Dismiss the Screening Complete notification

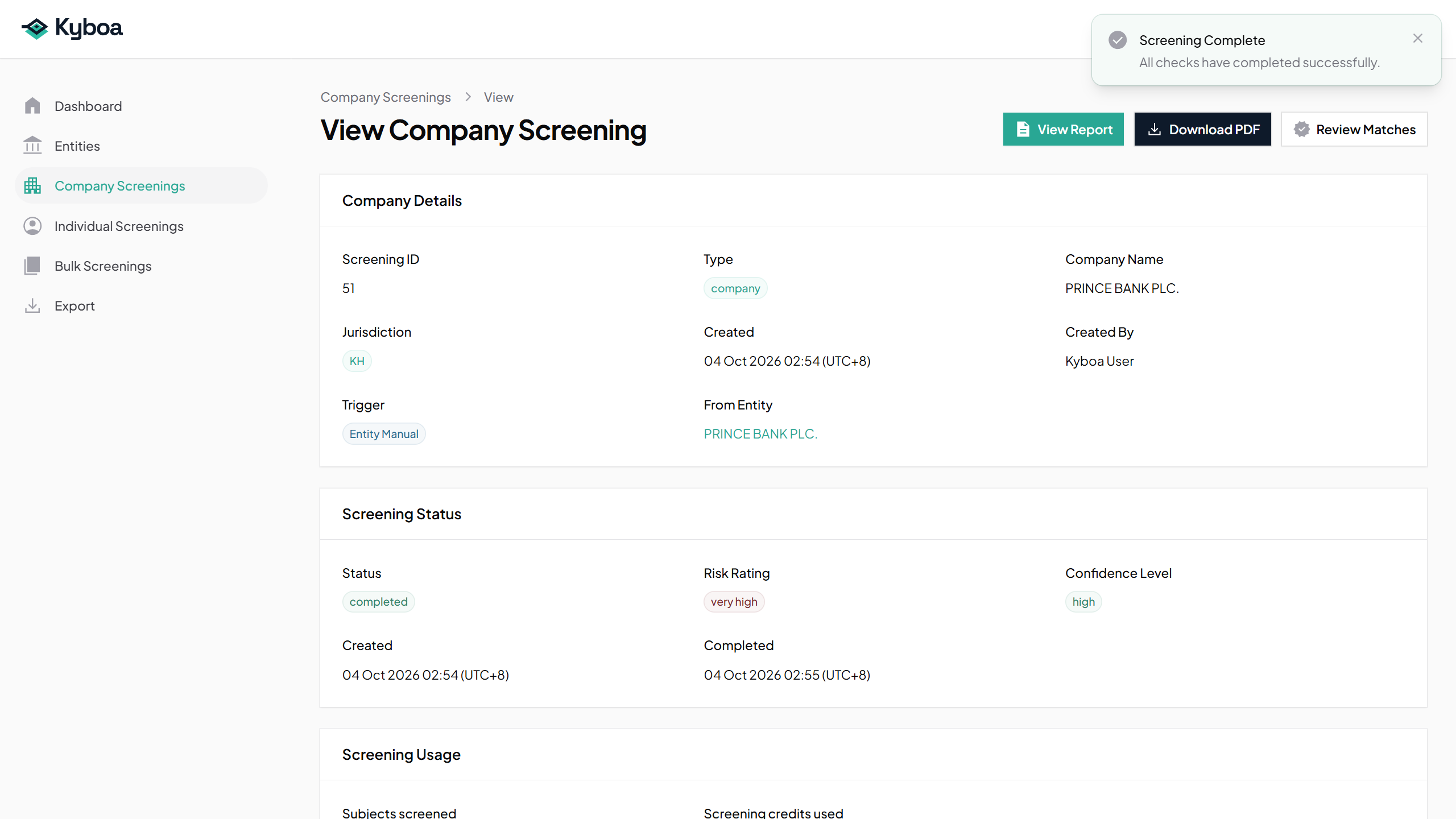coord(1417,38)
